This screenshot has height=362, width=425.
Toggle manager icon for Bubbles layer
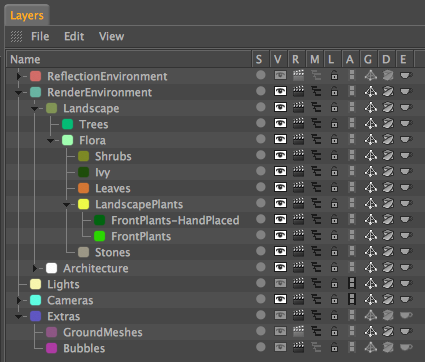click(316, 347)
